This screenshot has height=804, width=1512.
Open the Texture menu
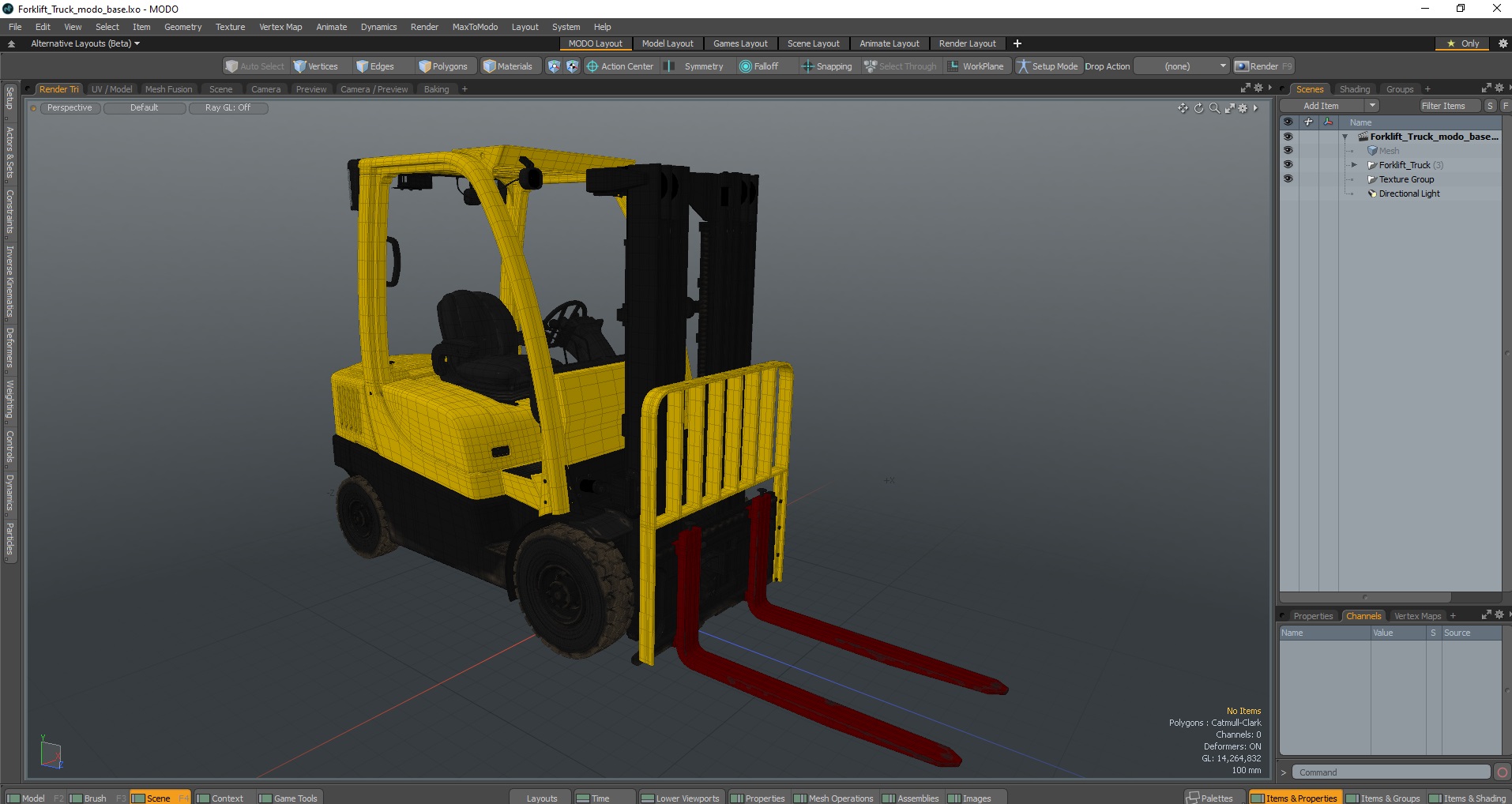231,27
